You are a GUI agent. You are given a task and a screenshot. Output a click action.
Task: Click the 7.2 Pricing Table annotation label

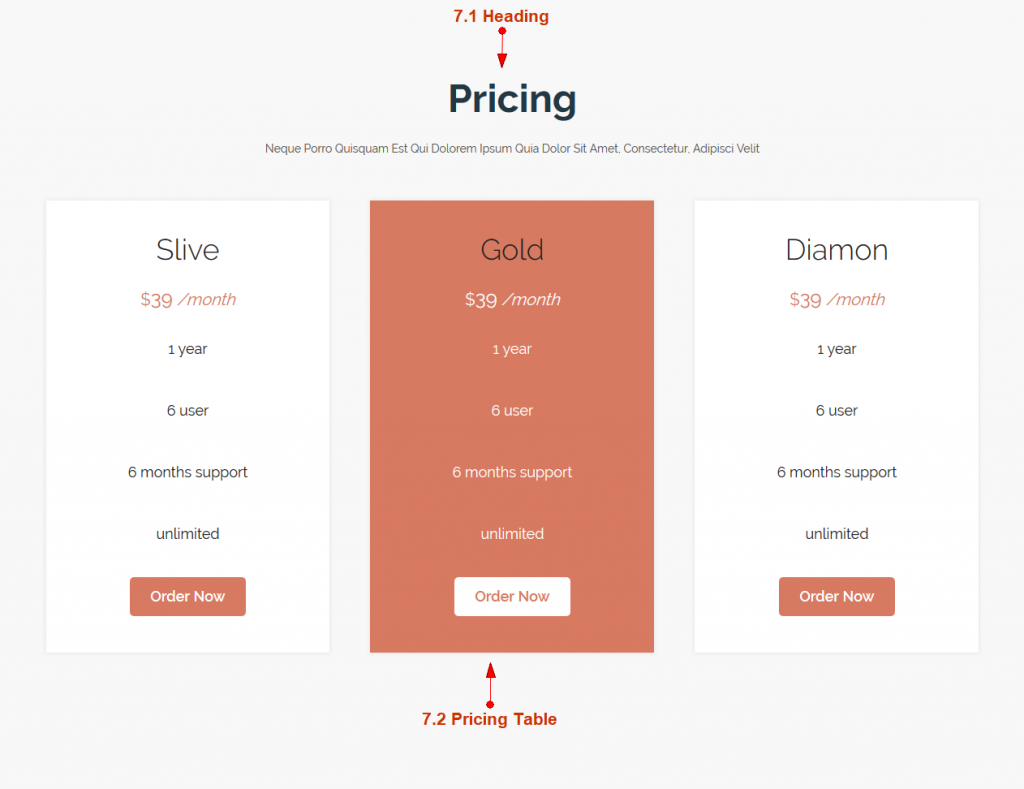point(489,719)
